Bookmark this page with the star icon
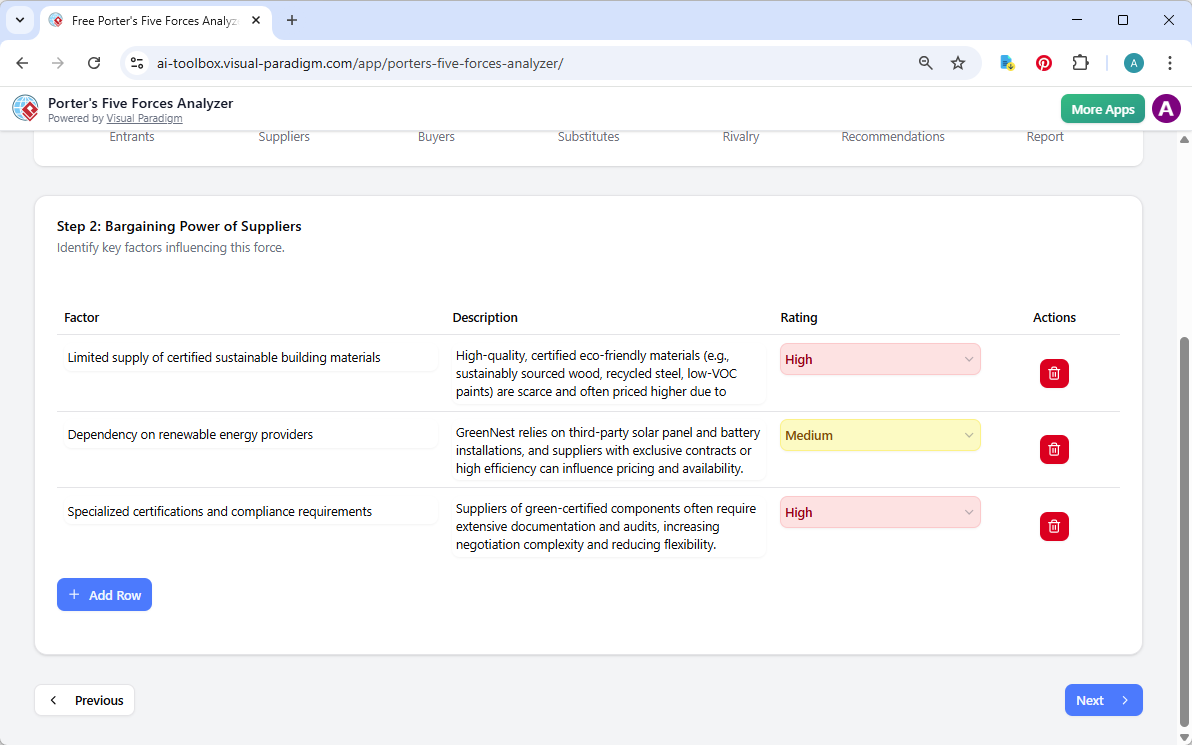The height and width of the screenshot is (745, 1192). click(958, 62)
